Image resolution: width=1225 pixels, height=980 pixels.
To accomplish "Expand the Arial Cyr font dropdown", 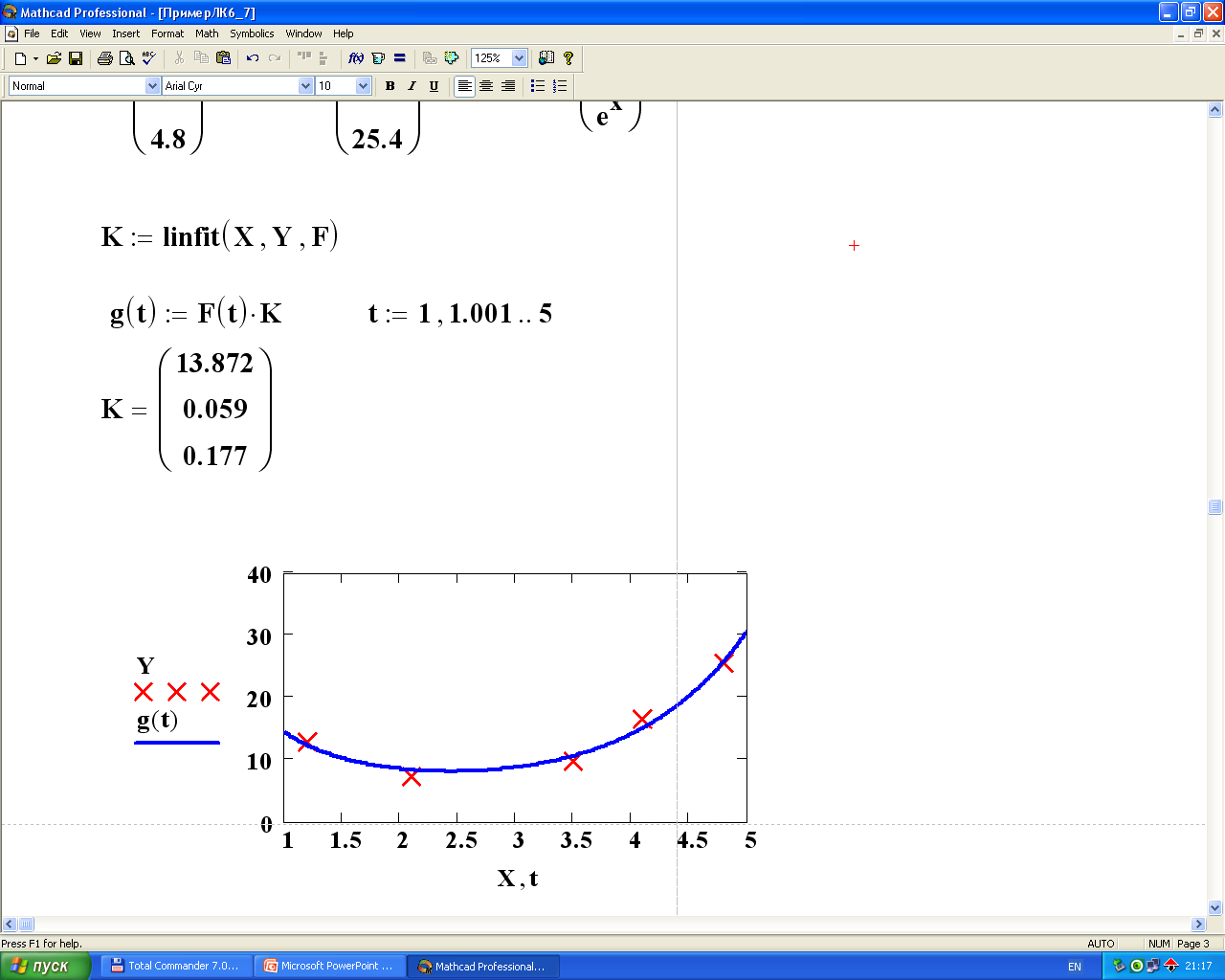I will point(305,86).
